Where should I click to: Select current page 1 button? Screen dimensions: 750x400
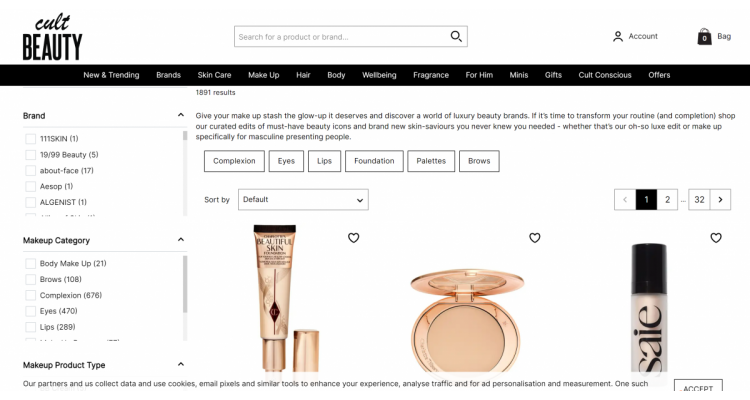646,200
